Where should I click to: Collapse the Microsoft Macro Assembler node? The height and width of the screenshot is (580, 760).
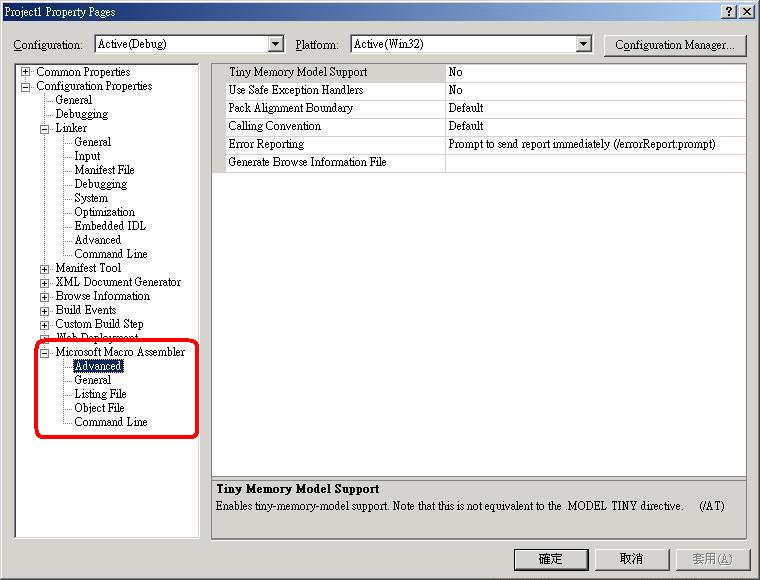coord(45,353)
